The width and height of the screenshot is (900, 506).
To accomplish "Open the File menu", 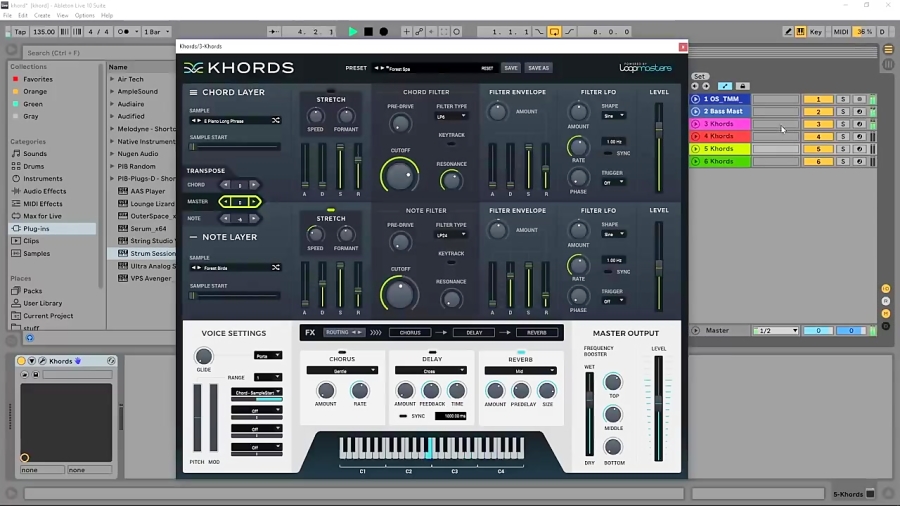I will (x=7, y=15).
